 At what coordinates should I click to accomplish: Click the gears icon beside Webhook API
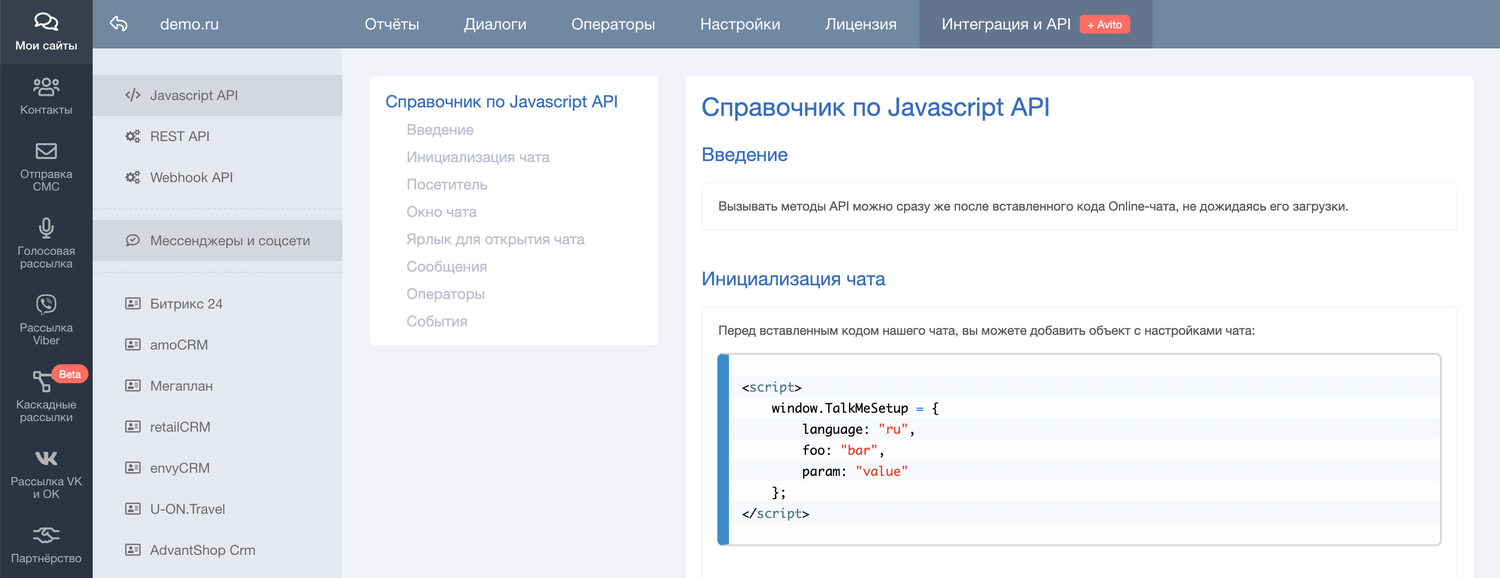click(132, 177)
